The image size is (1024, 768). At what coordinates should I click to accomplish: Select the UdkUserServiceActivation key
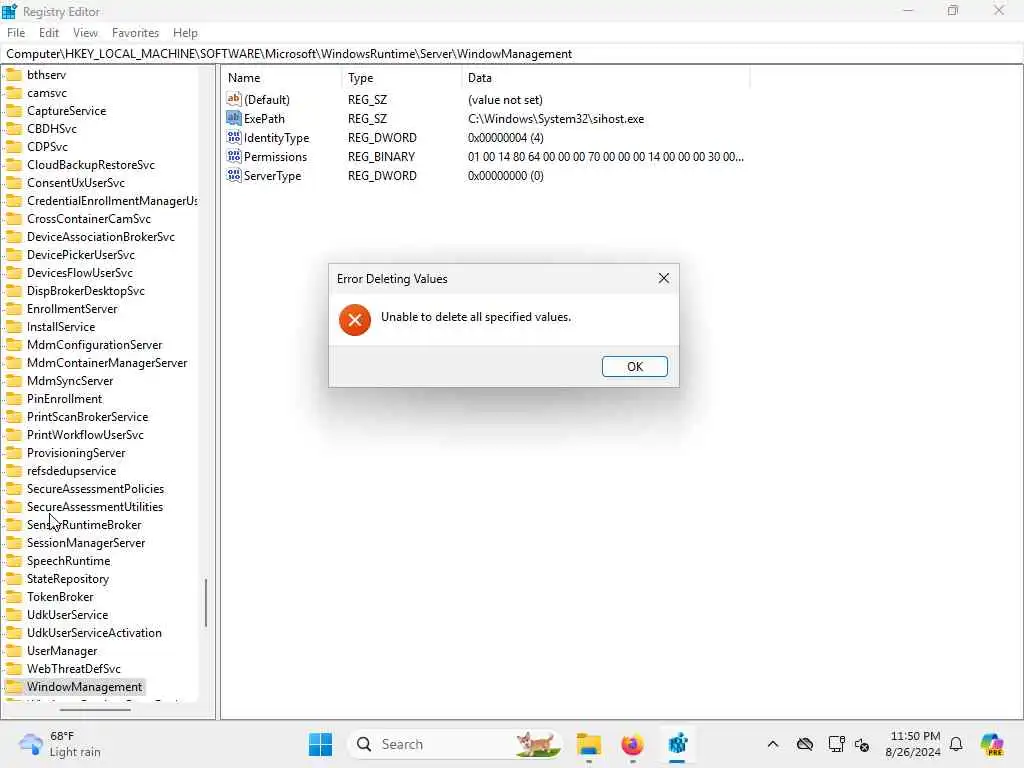[94, 632]
